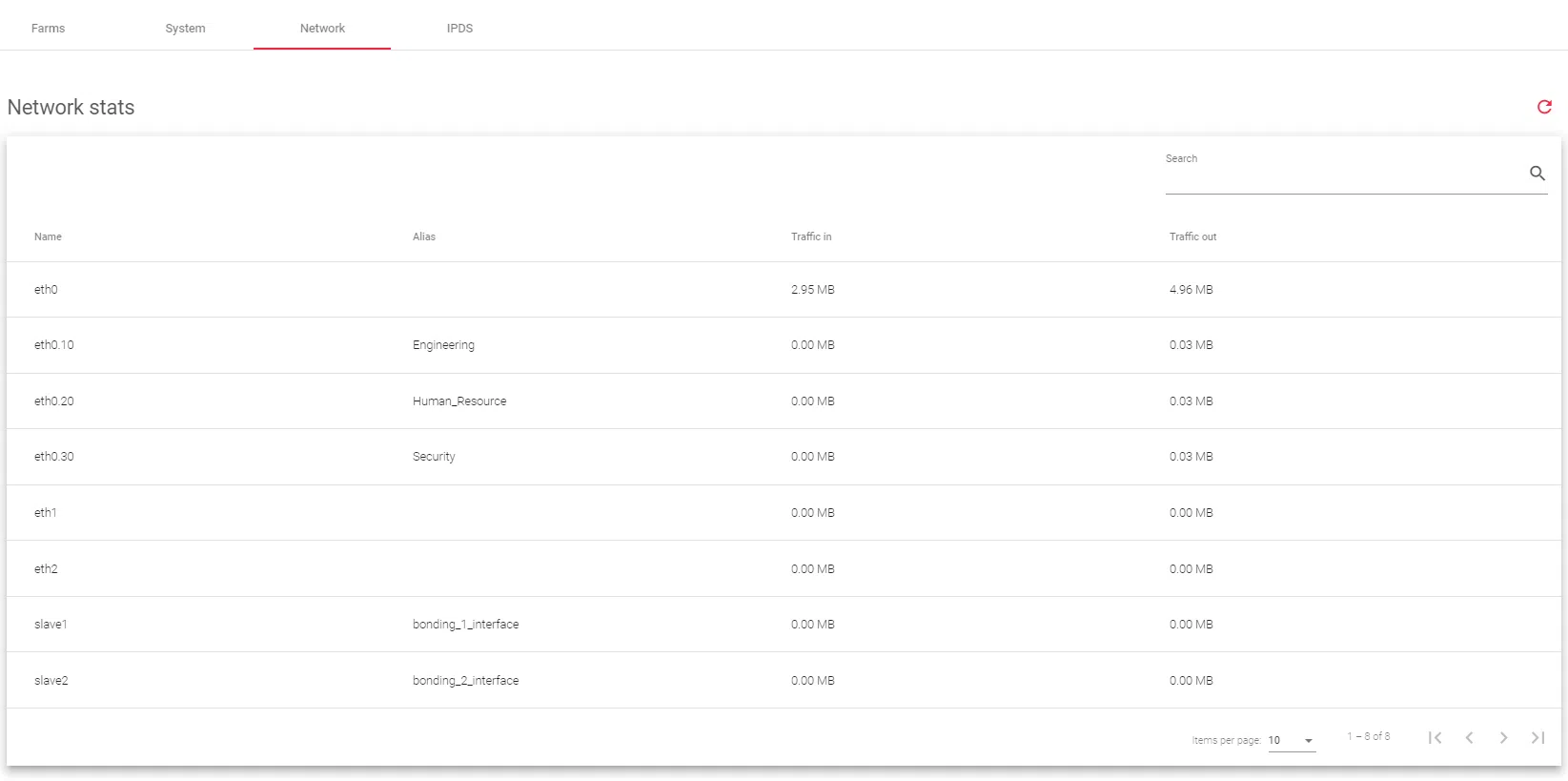Viewport: 1568px width, 781px height.
Task: Select the eth0 interface row
Action: pos(46,290)
